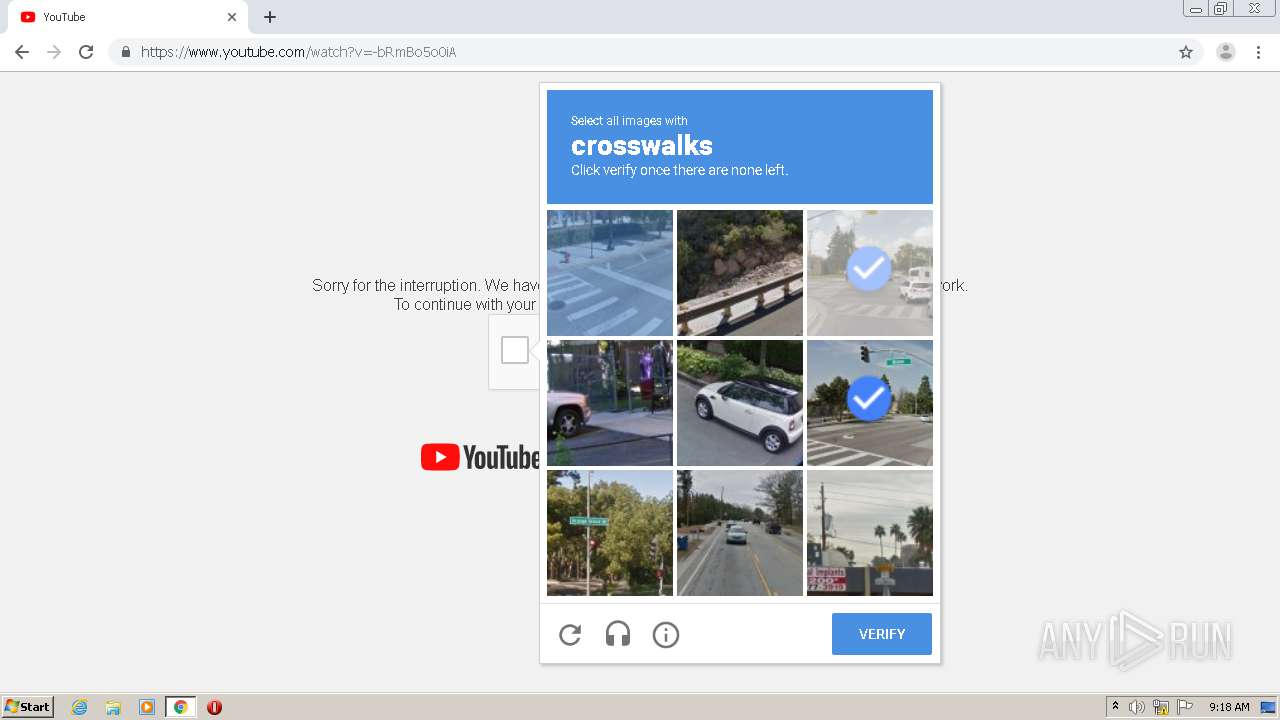Screen dimensions: 1280x720
Task: Click the show desktop tray icon
Action: tap(1268, 707)
